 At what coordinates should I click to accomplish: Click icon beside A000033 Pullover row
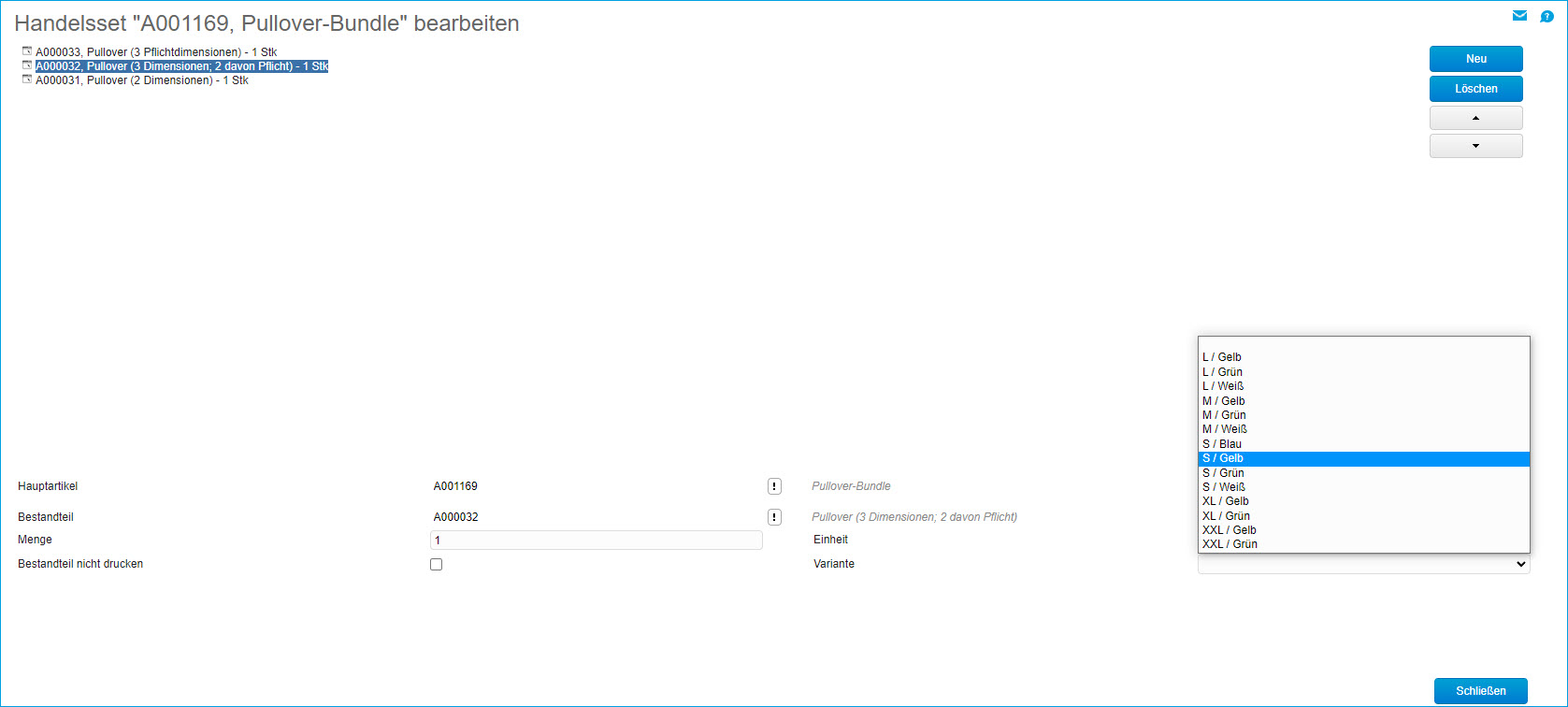pos(27,51)
